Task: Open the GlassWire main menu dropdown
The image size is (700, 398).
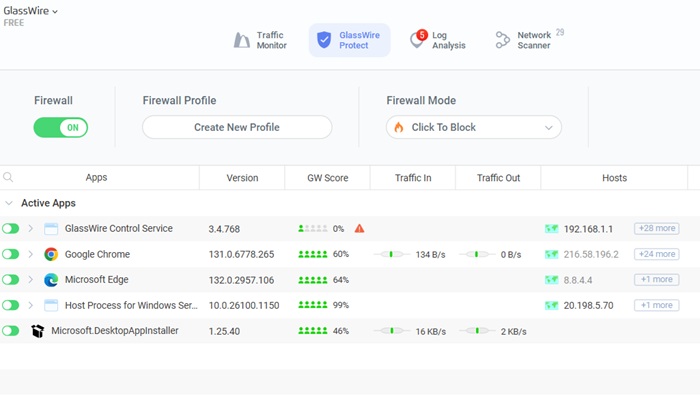Action: point(31,11)
